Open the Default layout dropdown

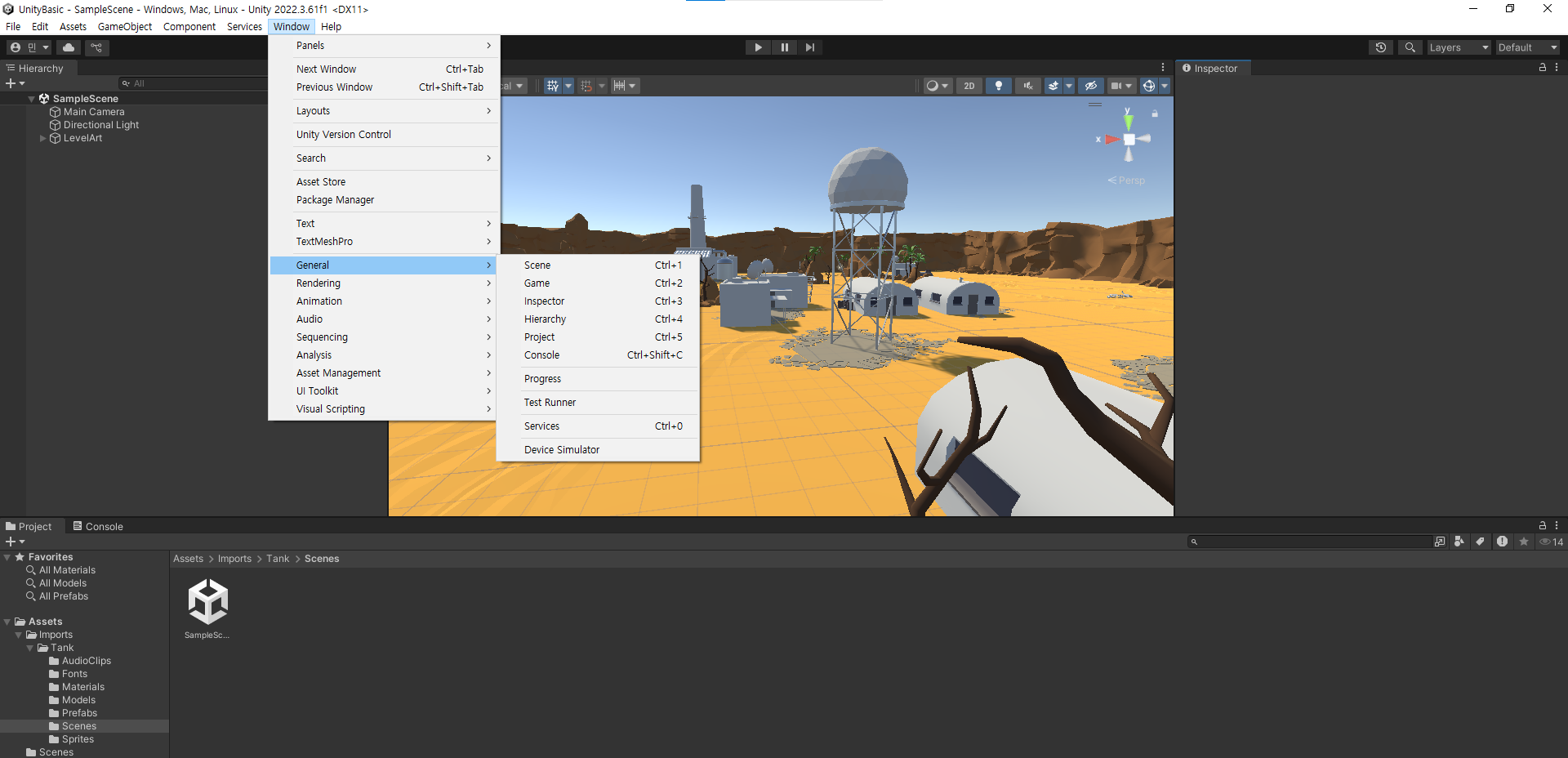coord(1527,47)
